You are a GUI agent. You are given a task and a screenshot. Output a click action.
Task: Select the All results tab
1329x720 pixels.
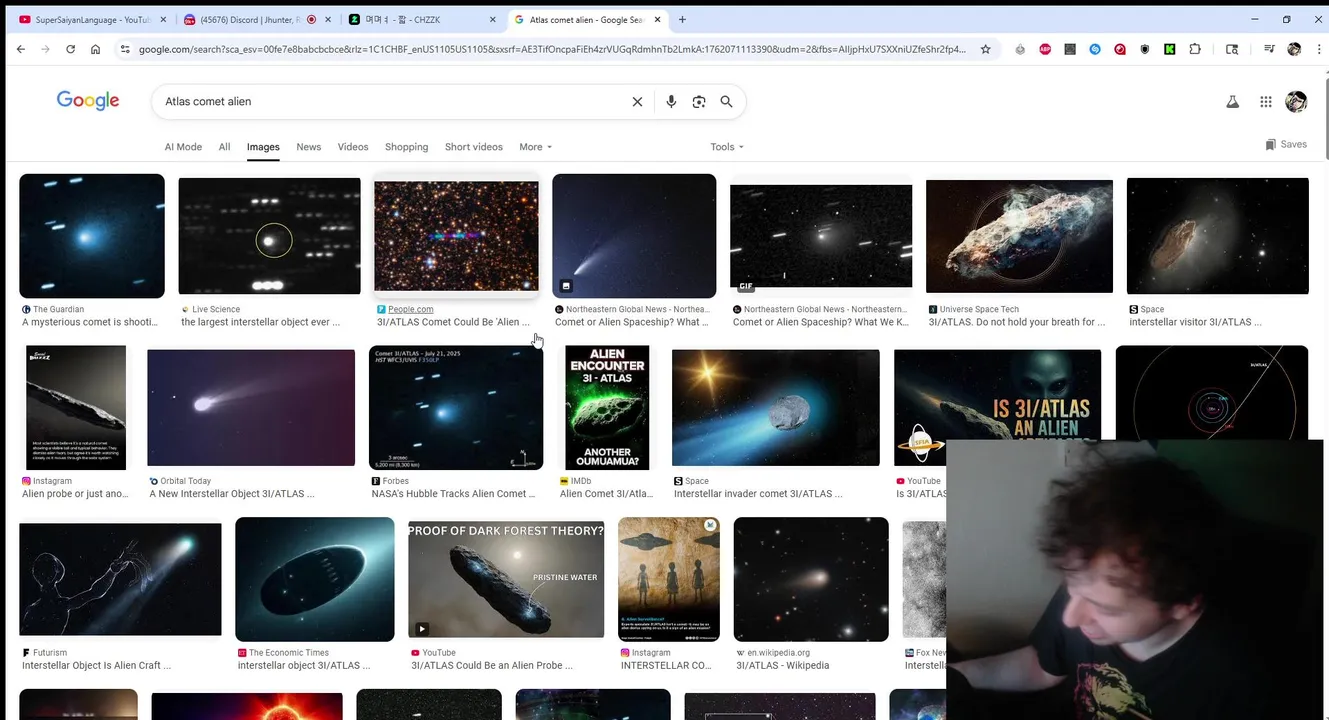(x=224, y=147)
